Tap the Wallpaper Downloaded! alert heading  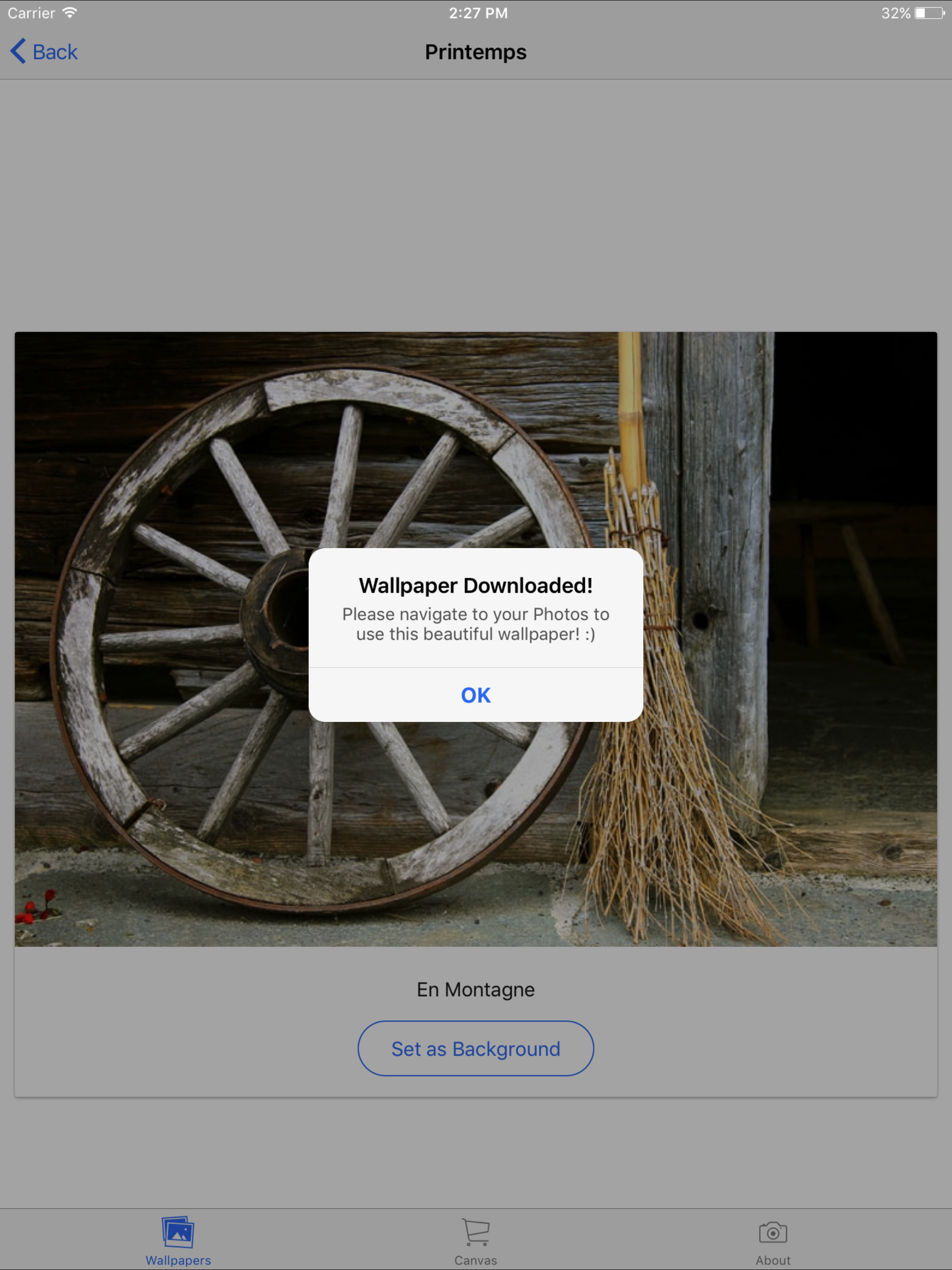[476, 586]
